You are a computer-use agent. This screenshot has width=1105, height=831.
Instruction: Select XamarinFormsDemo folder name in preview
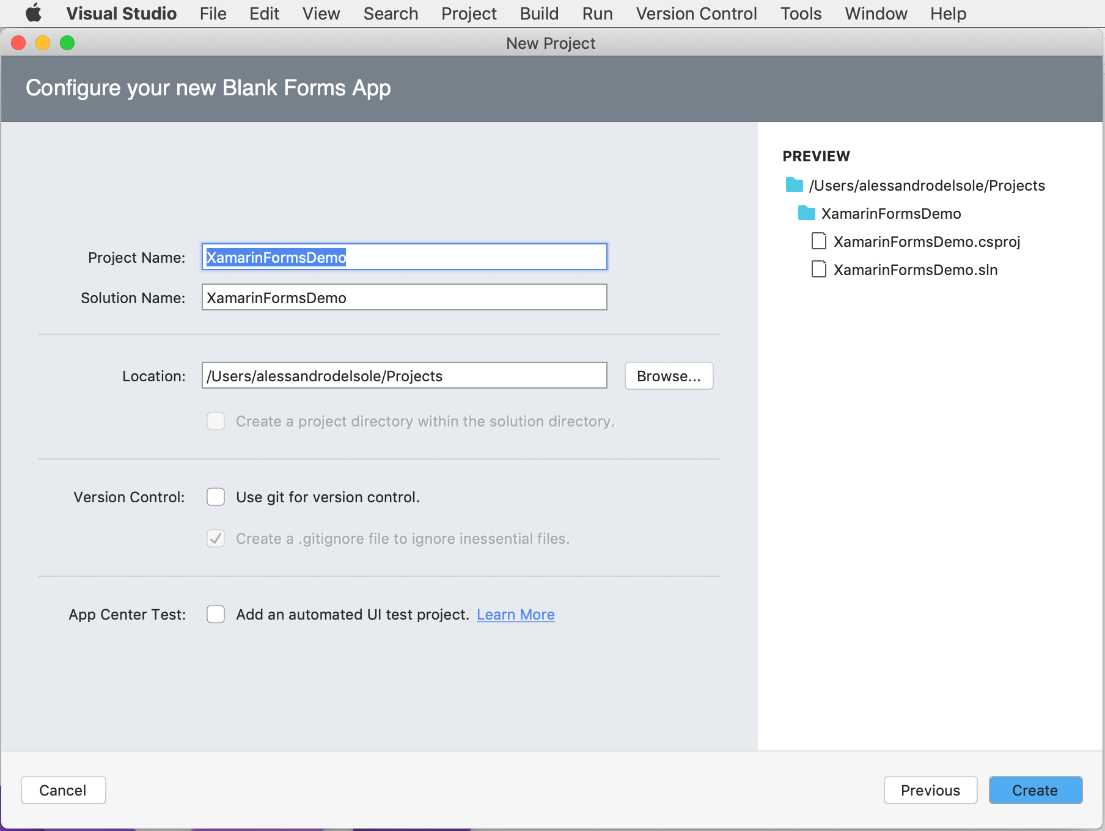[891, 214]
